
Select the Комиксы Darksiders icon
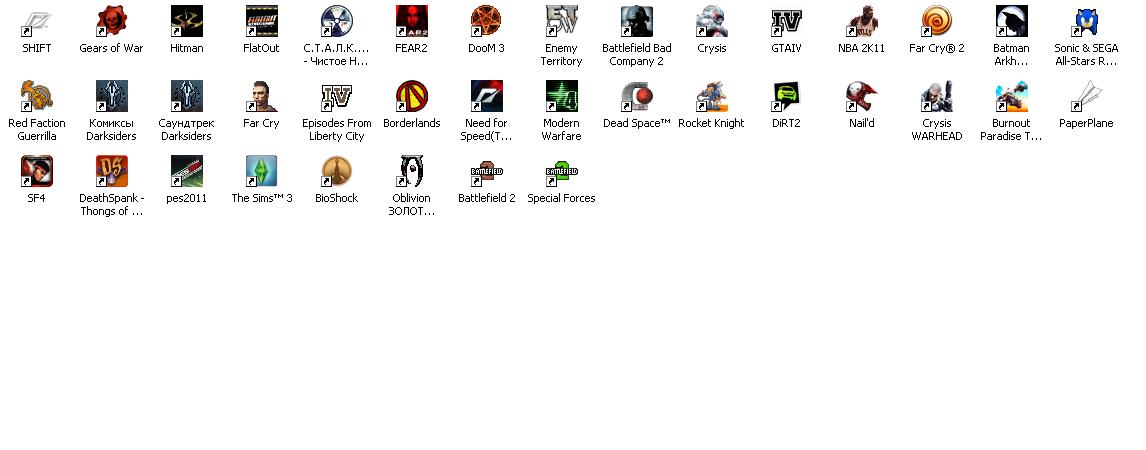point(112,96)
